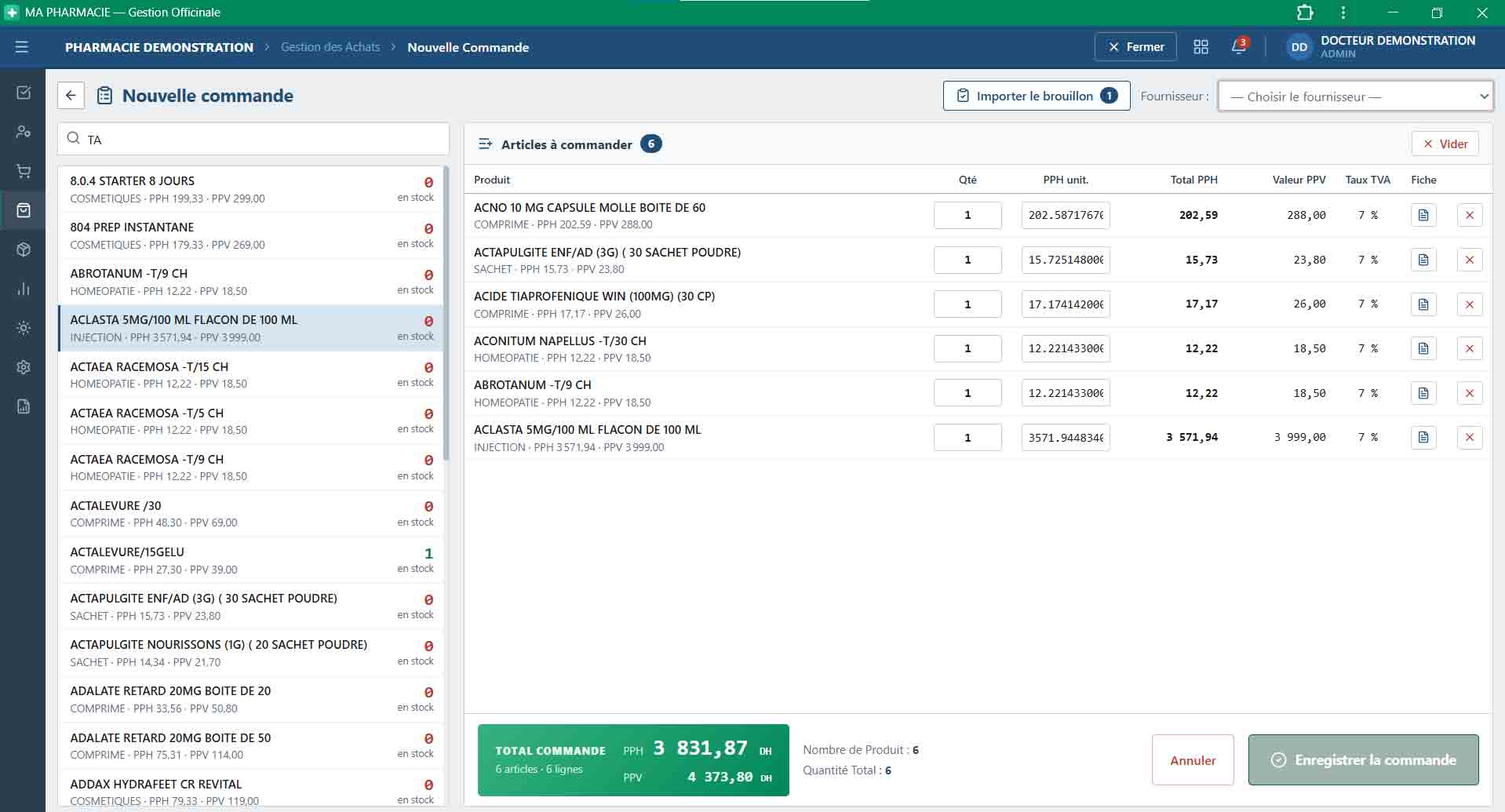Remove ACIDE TIAPROFENIQUE from the order

click(x=1470, y=304)
